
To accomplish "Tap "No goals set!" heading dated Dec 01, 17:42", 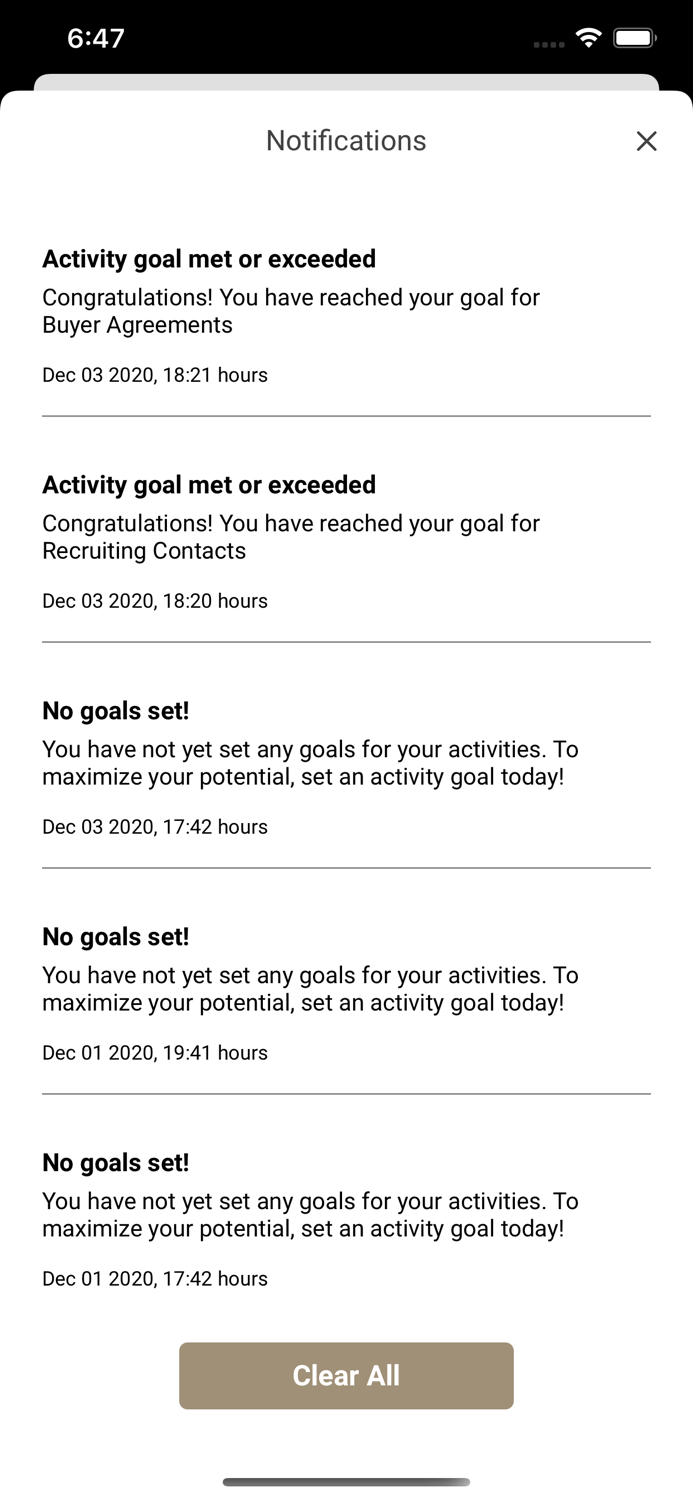I will tap(116, 1163).
